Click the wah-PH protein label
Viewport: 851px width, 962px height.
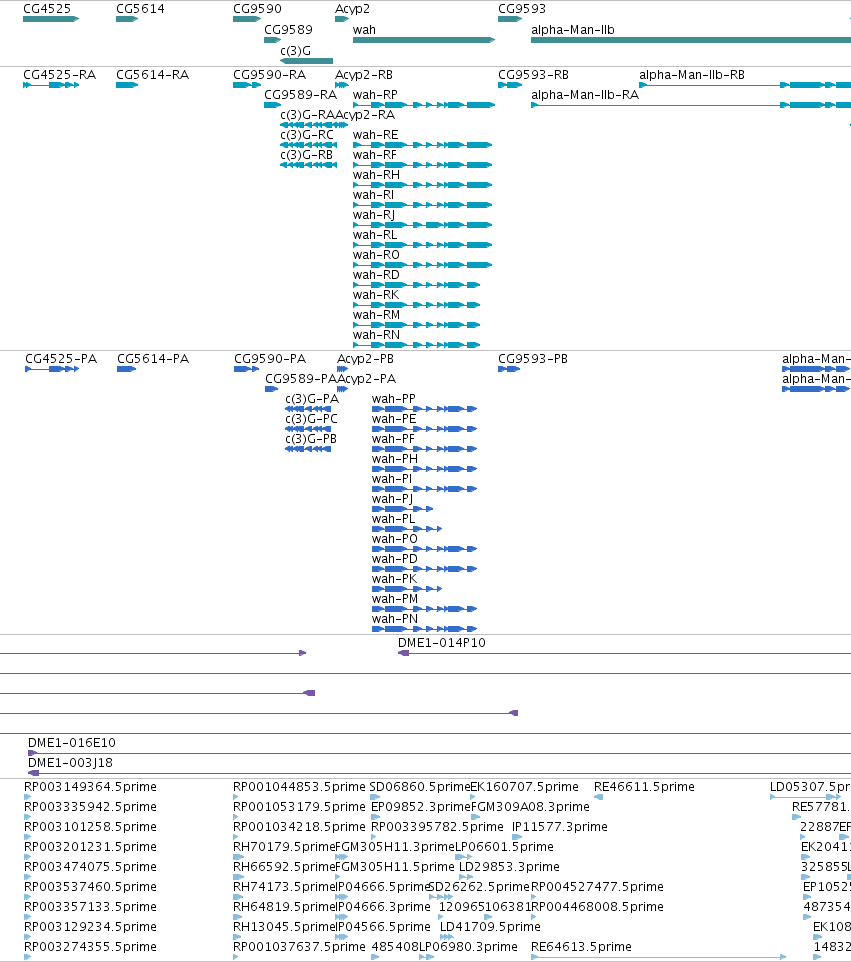click(395, 459)
